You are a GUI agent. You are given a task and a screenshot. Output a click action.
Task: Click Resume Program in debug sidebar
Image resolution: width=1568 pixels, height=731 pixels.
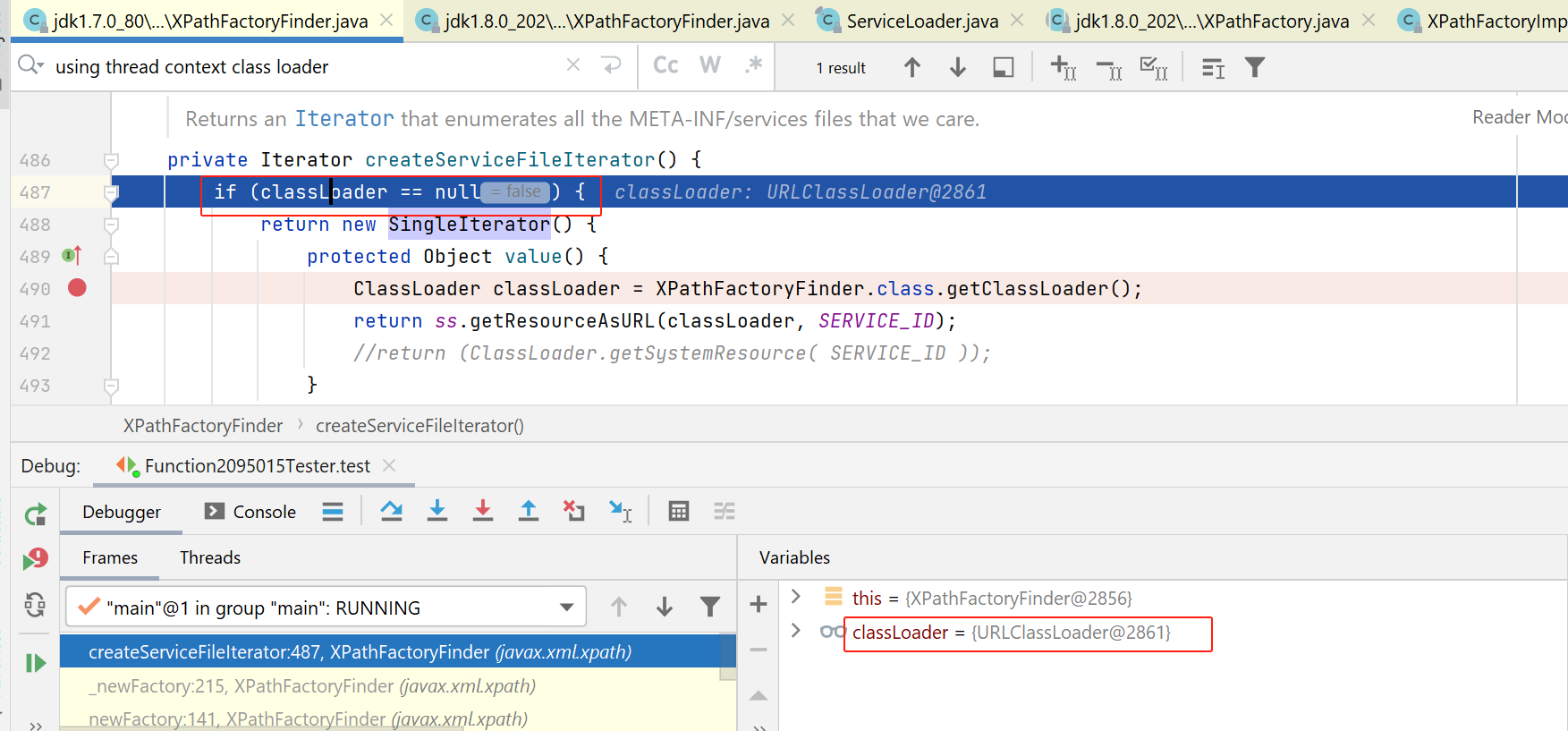35,663
